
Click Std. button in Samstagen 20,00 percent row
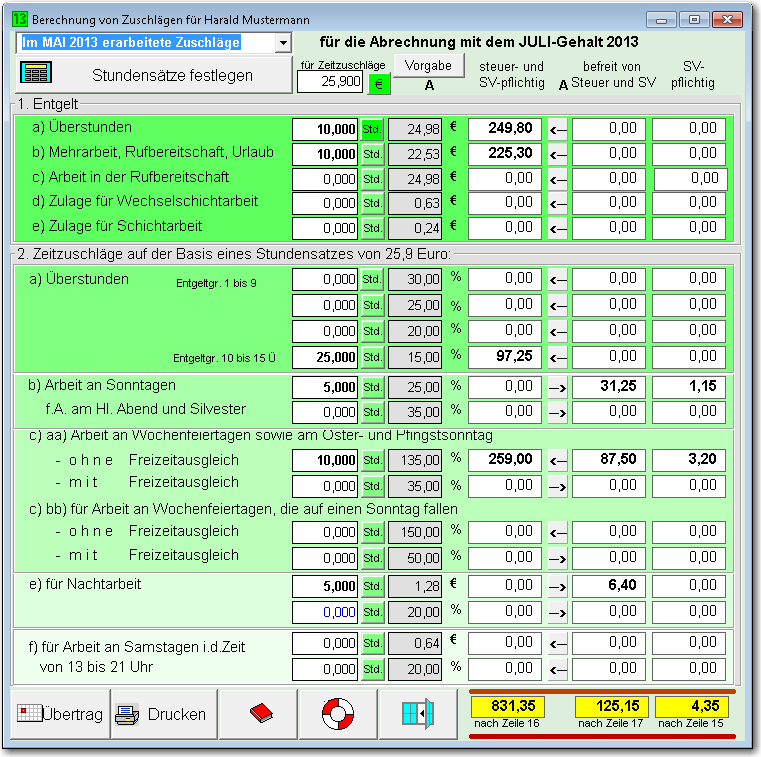[372, 670]
